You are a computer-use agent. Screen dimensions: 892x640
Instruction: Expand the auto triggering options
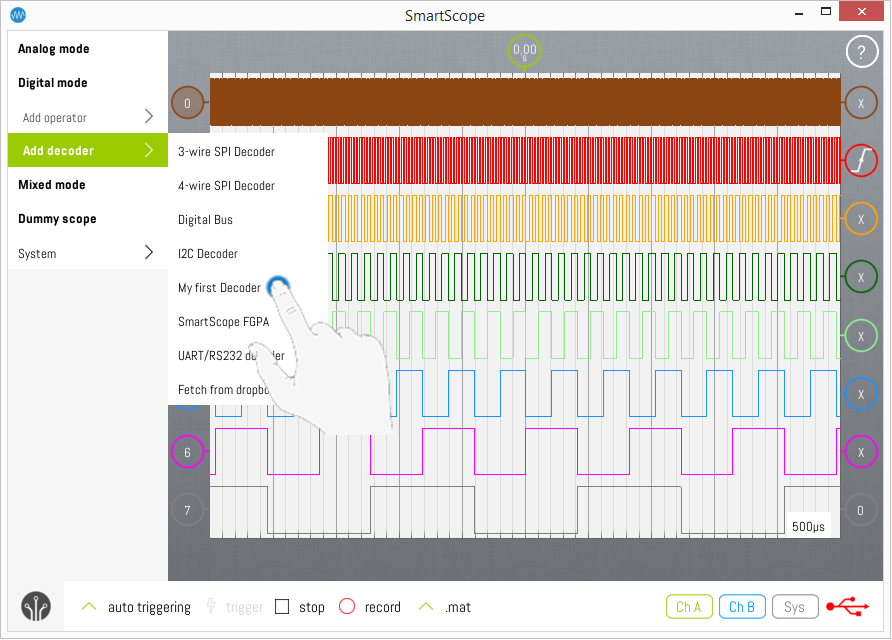tap(90, 607)
